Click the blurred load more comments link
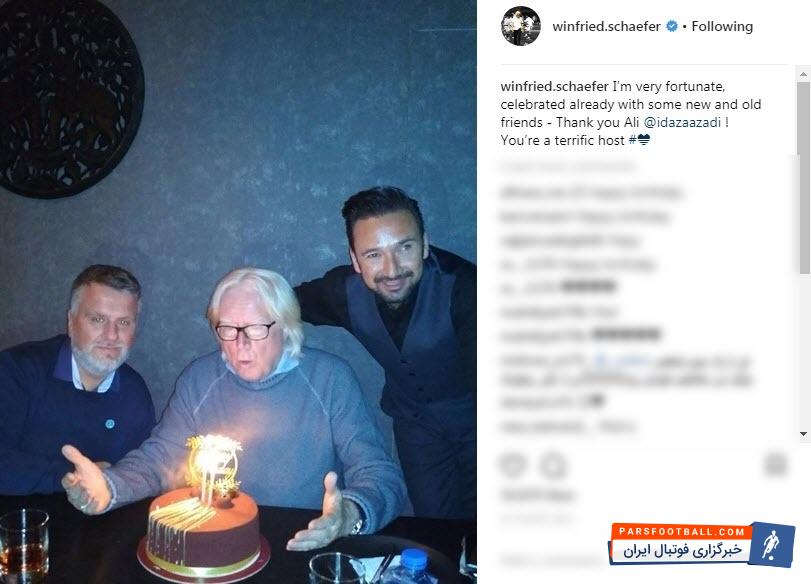Image resolution: width=811 pixels, height=584 pixels. (x=567, y=167)
